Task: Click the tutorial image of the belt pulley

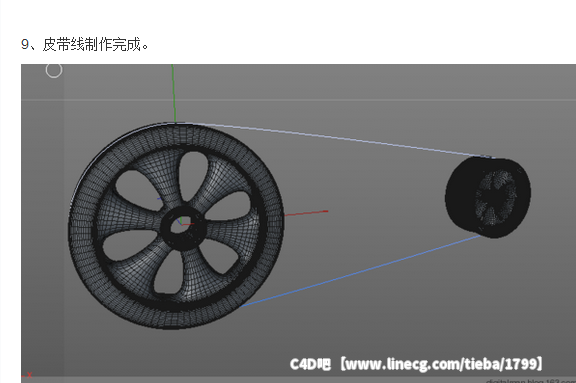Action: click(298, 223)
